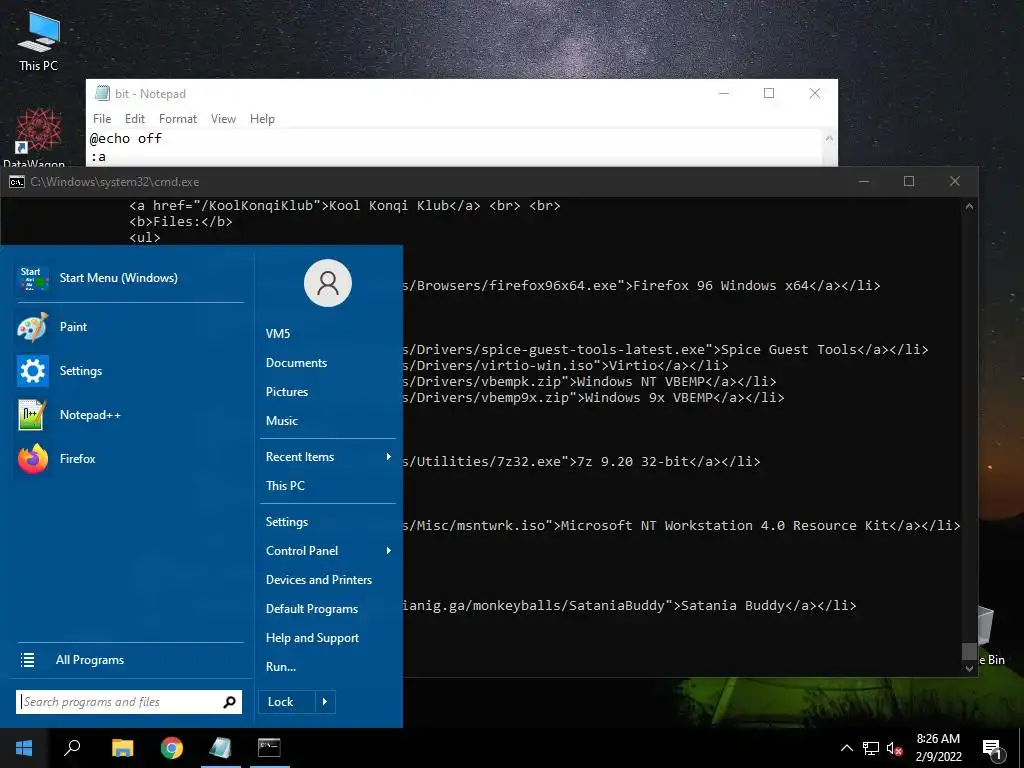The height and width of the screenshot is (768, 1024).
Task: Open Control Panel in the start menu
Action: 328,551
